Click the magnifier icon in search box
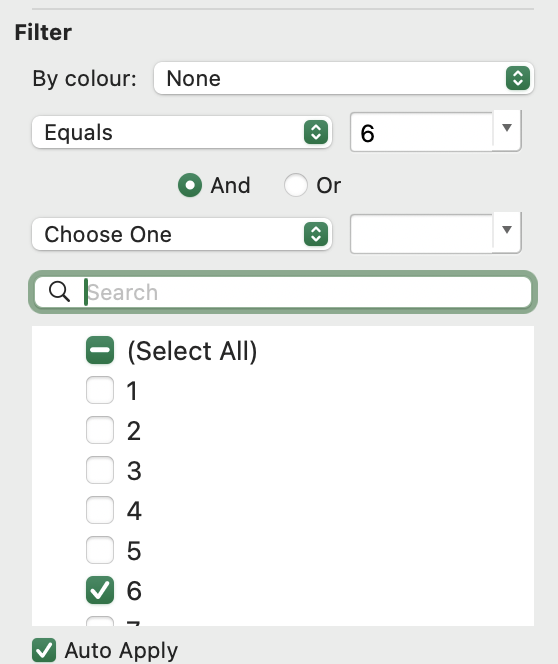This screenshot has height=664, width=558. click(59, 292)
